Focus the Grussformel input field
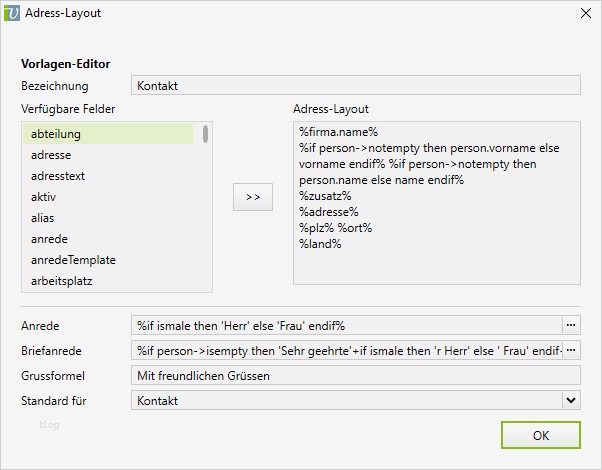The image size is (602, 470). coord(355,375)
